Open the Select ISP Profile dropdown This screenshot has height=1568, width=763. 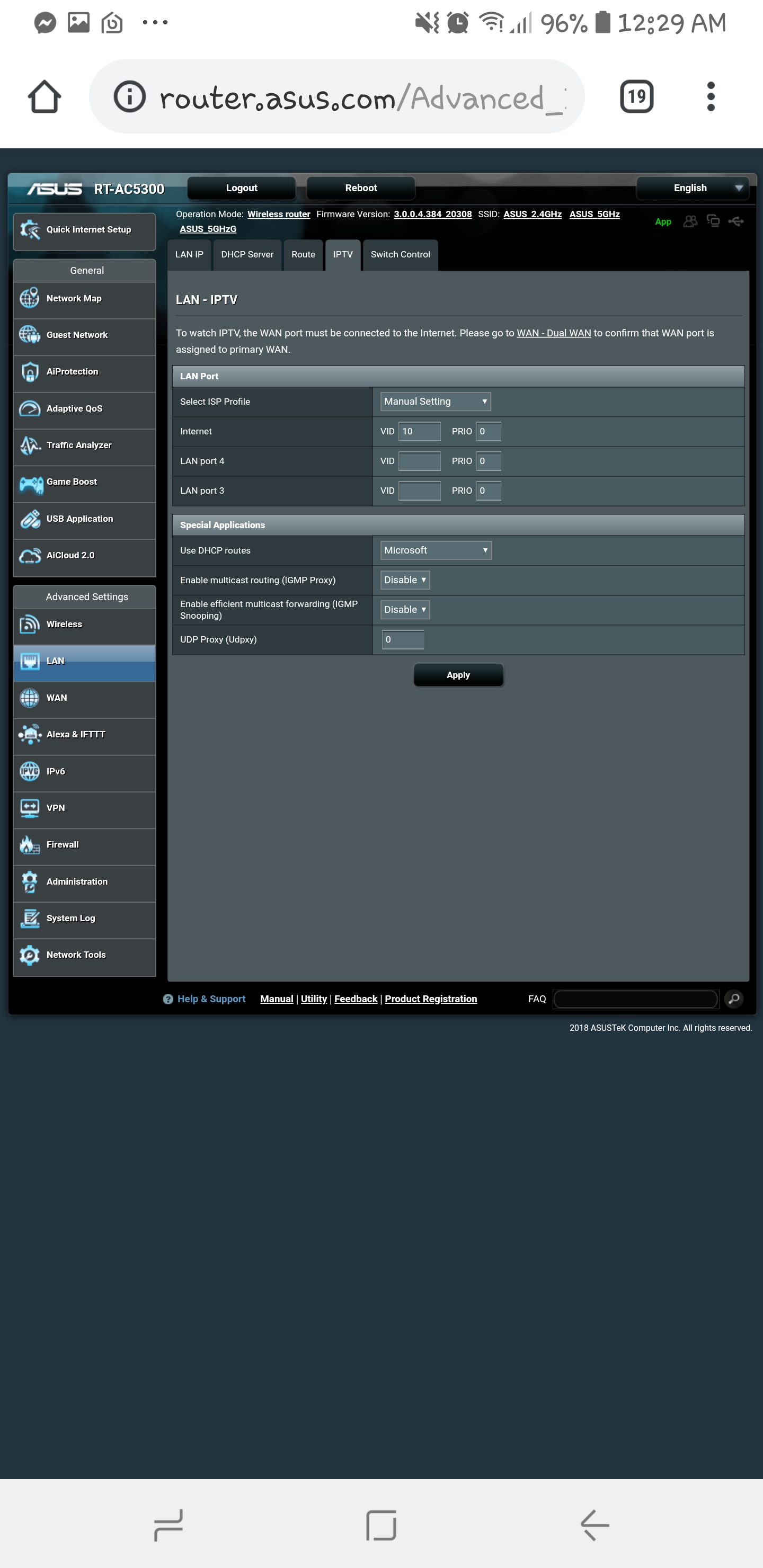[x=436, y=402]
